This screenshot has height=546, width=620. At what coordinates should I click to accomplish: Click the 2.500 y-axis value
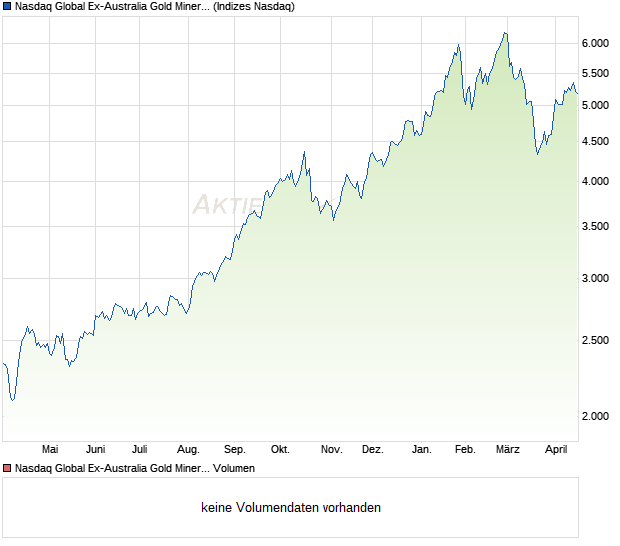pyautogui.click(x=595, y=340)
